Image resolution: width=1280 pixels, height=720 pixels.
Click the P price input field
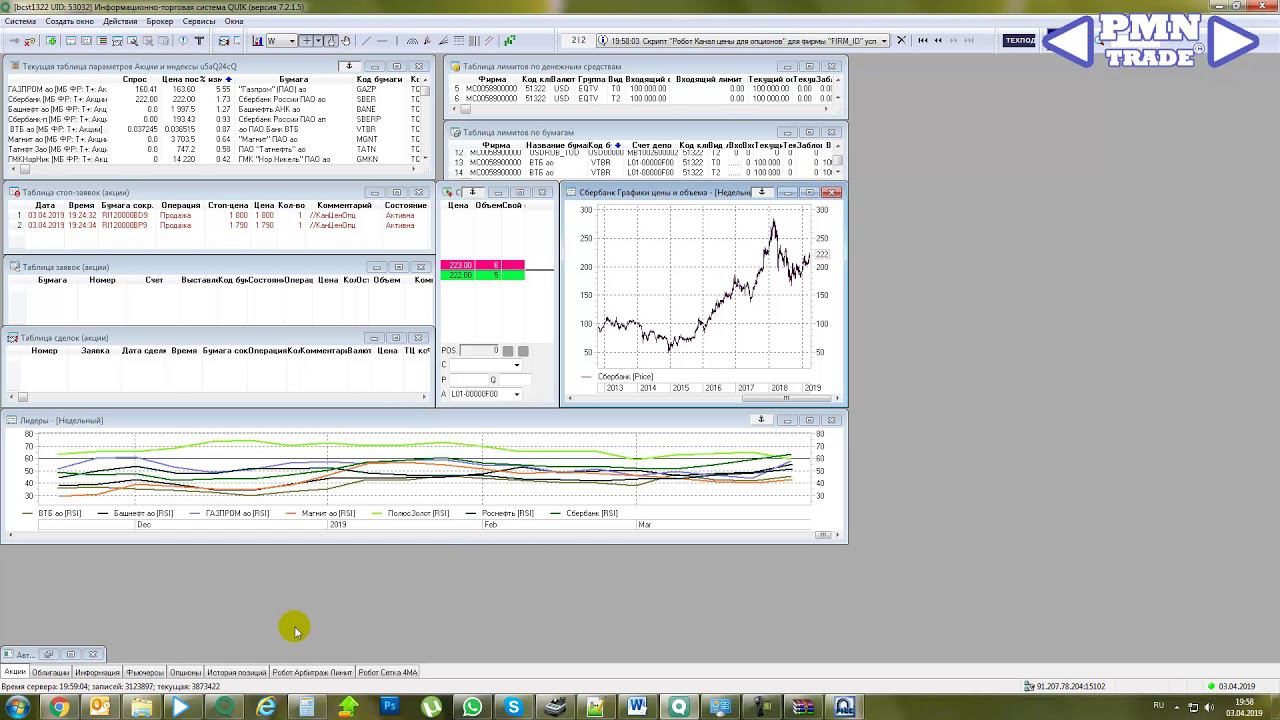pos(473,380)
